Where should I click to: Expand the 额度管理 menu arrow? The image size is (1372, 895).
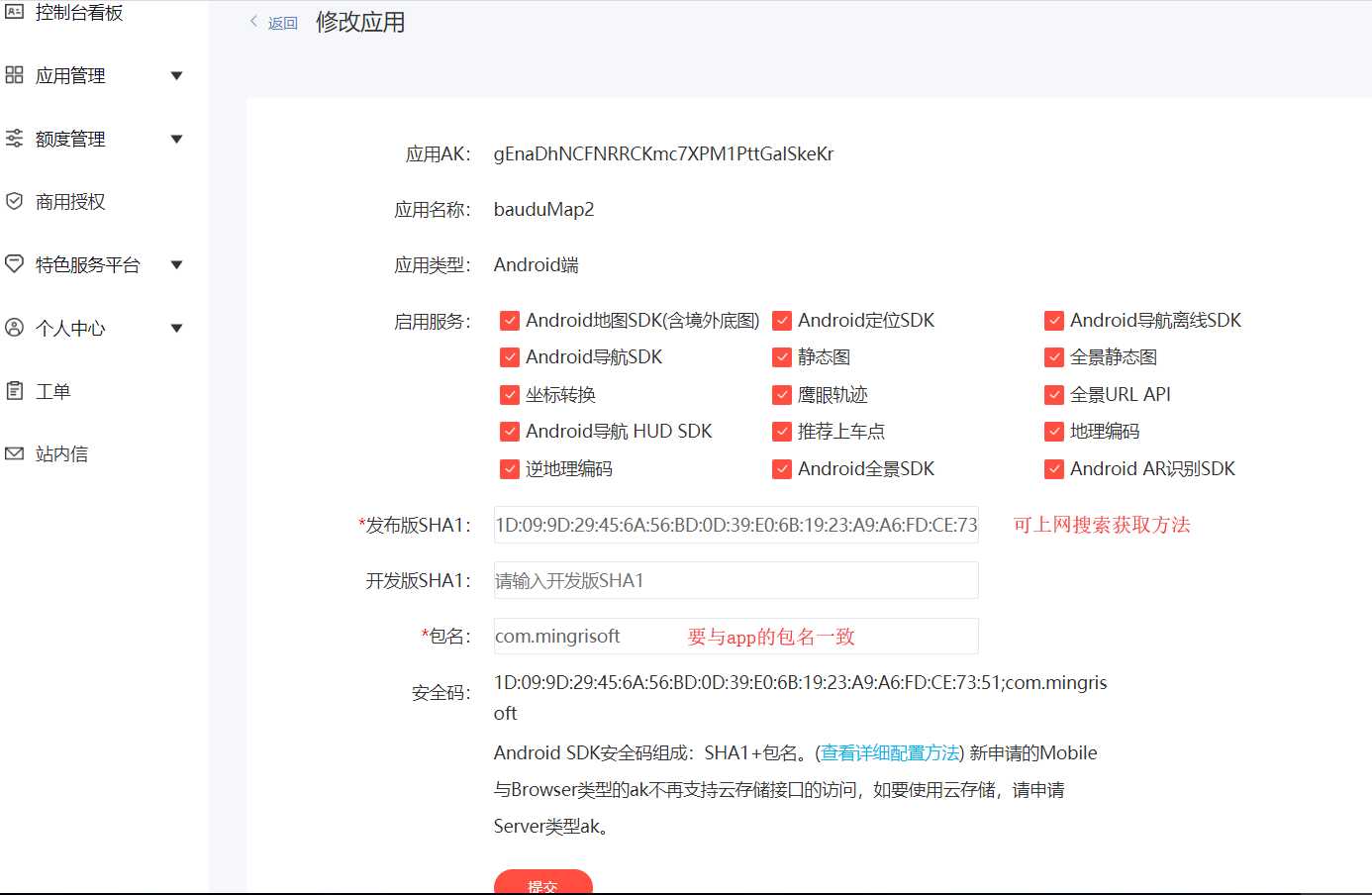176,140
